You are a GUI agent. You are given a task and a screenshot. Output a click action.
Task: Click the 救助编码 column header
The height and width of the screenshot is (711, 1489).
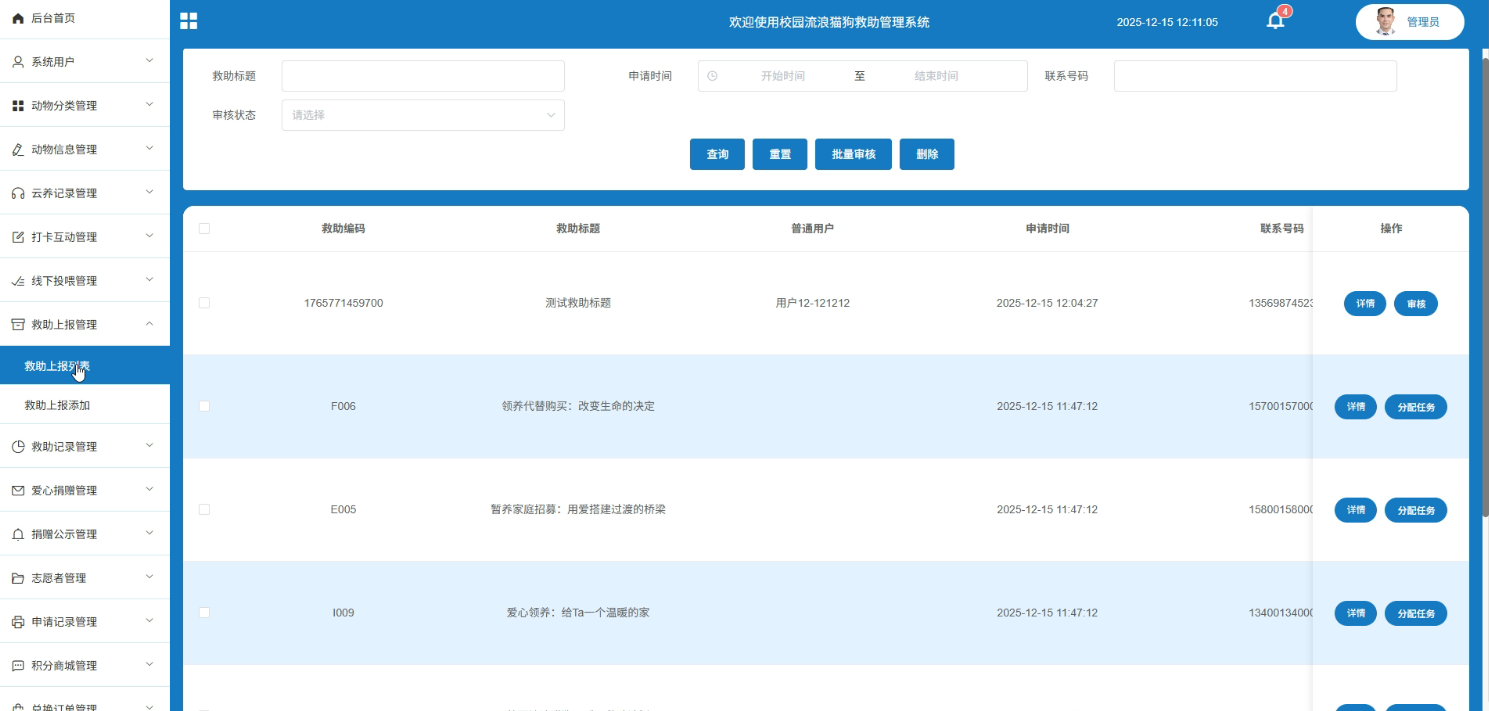click(343, 228)
